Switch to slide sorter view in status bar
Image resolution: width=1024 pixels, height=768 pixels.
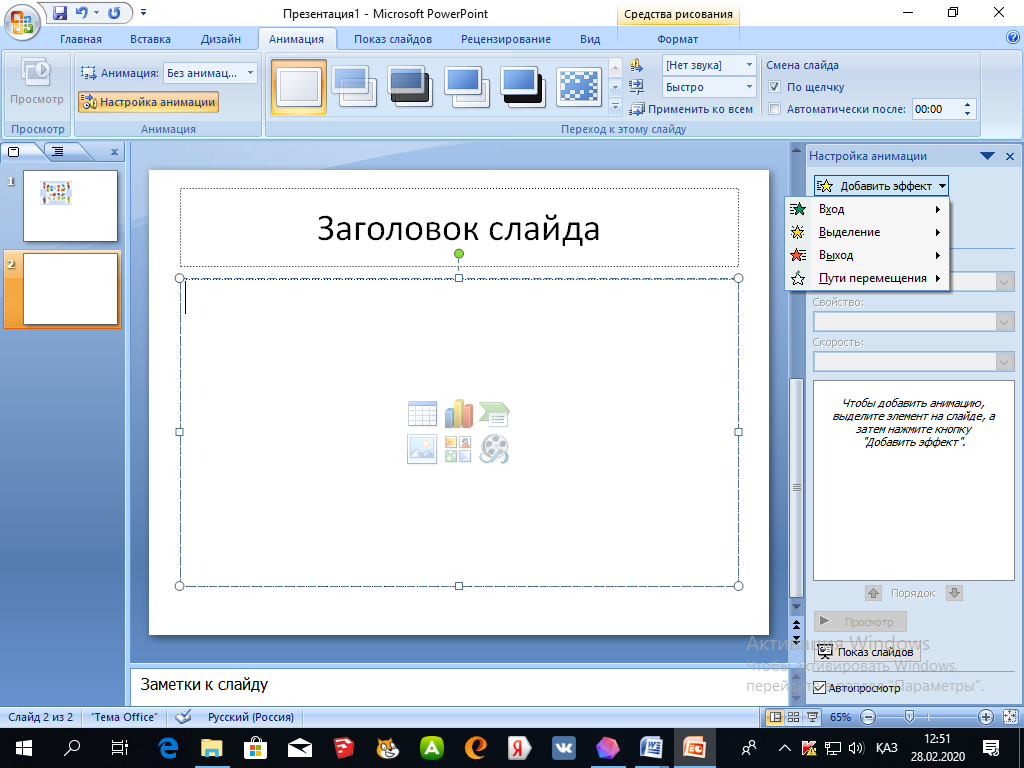[793, 717]
